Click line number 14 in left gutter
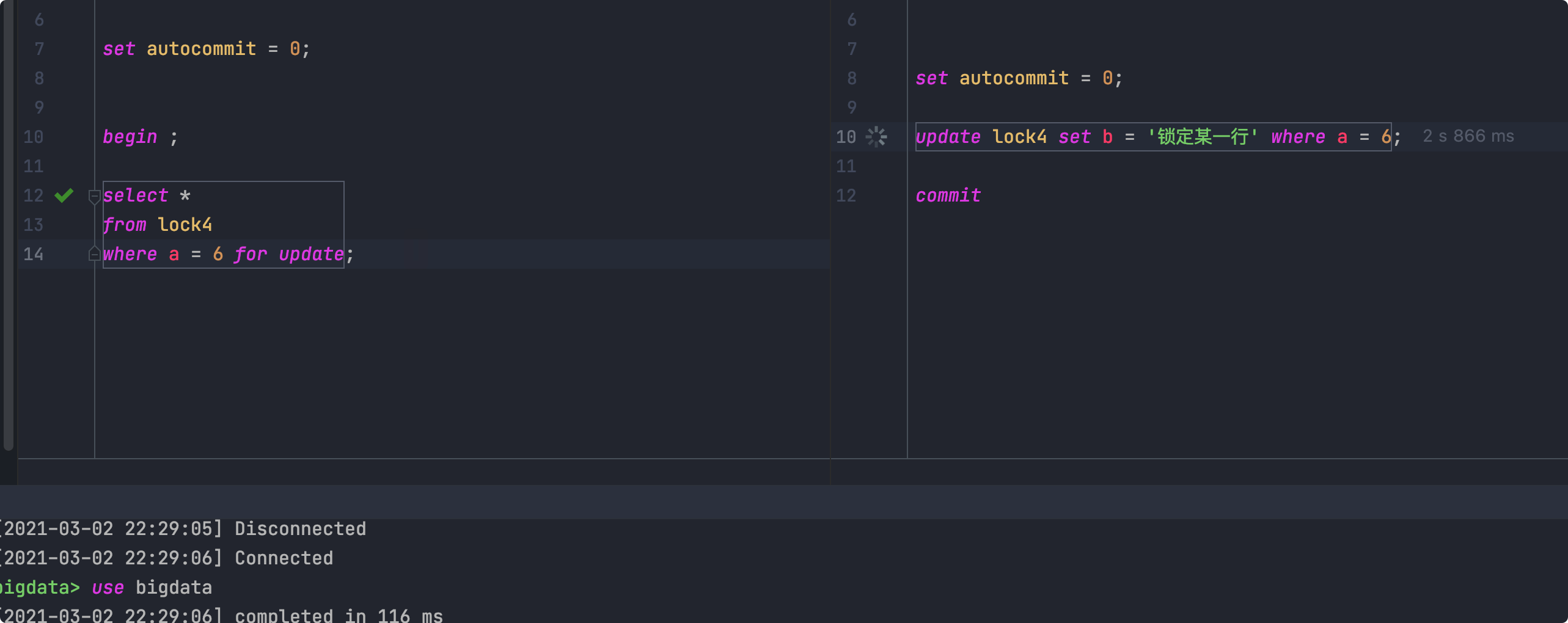 (34, 254)
